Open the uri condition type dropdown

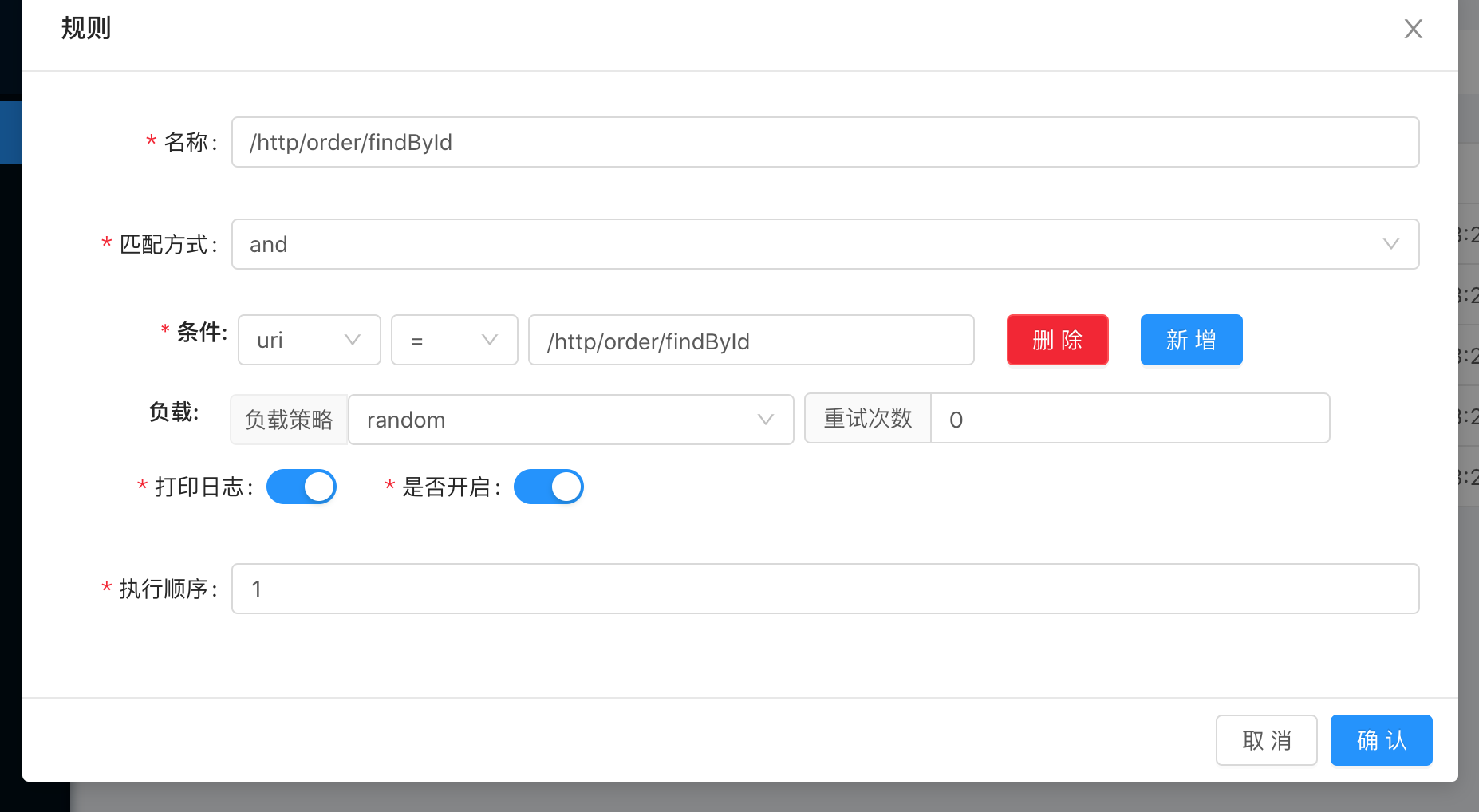point(309,340)
